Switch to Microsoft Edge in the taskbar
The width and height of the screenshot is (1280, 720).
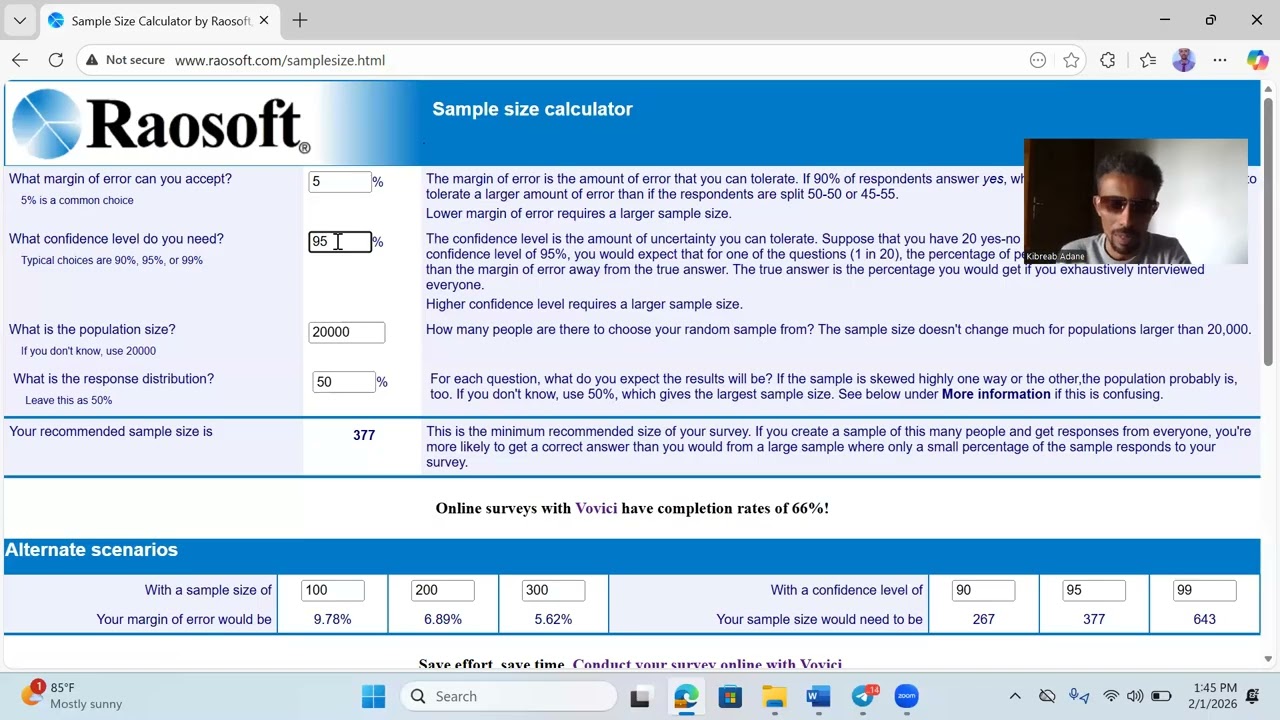pyautogui.click(x=686, y=696)
